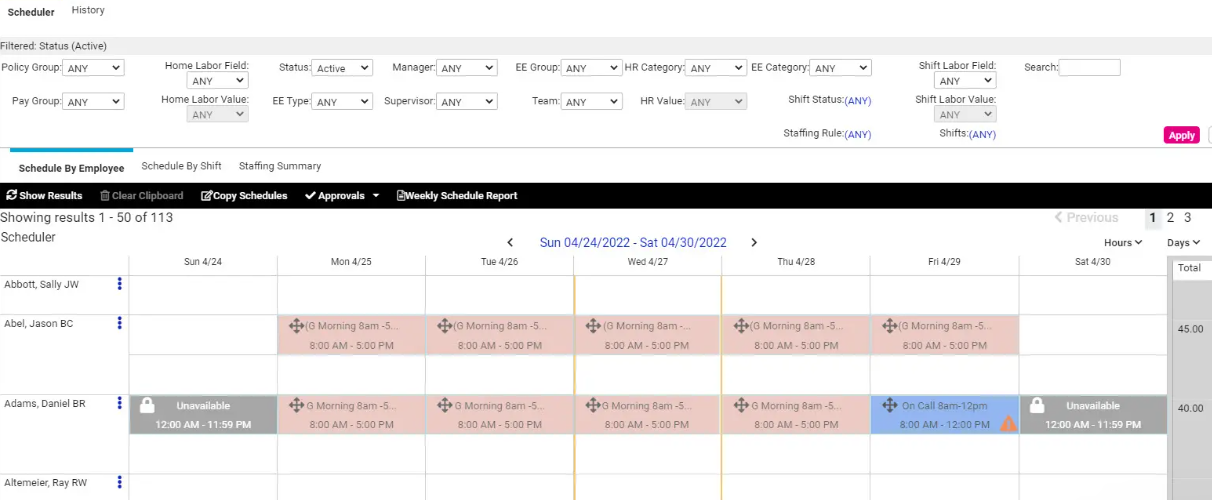
Task: Click move handle on Adams Daniel Thu 4/28 shift
Action: pyautogui.click(x=741, y=406)
